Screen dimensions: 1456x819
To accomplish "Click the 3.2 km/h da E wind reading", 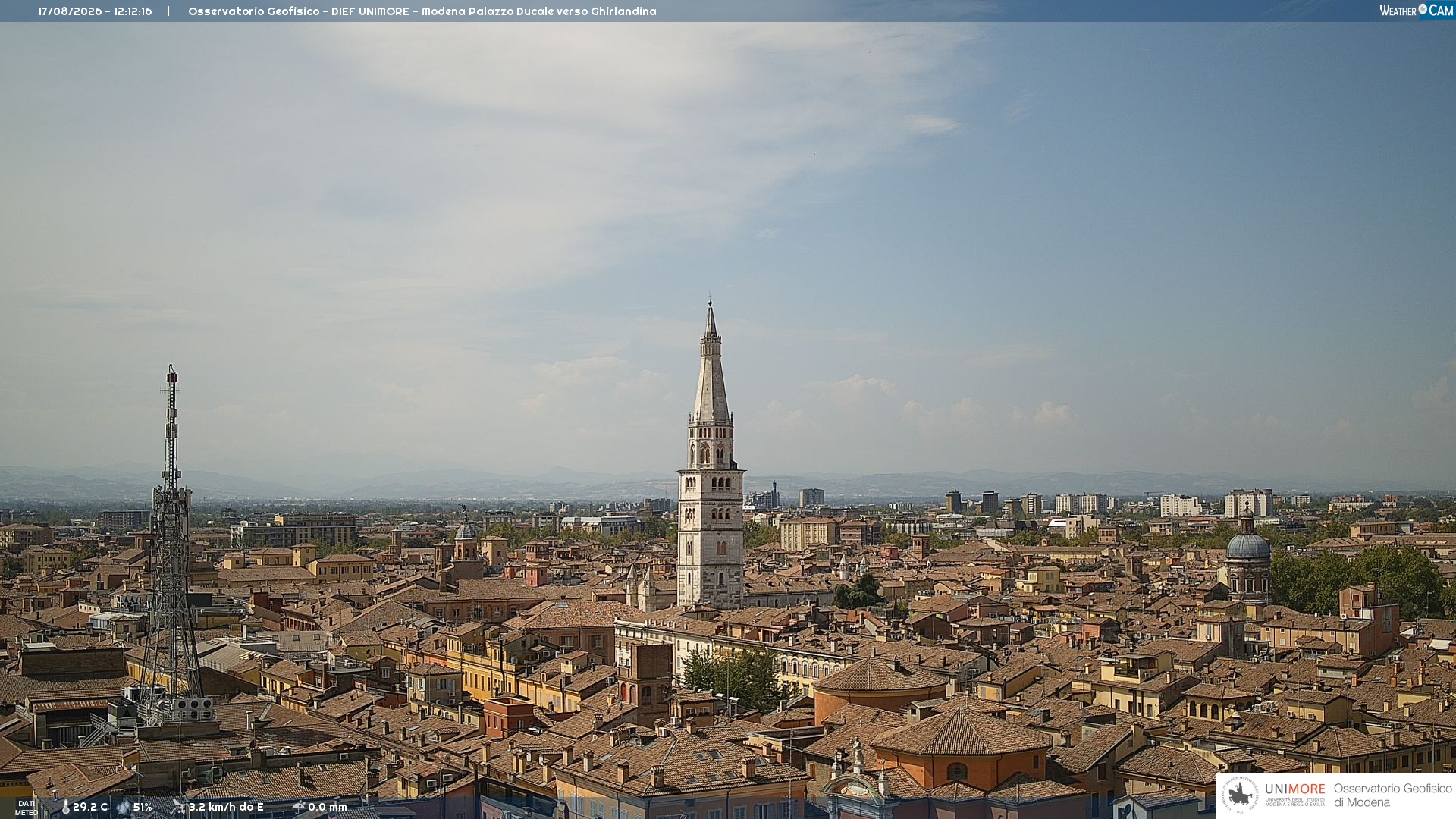I will [x=226, y=807].
